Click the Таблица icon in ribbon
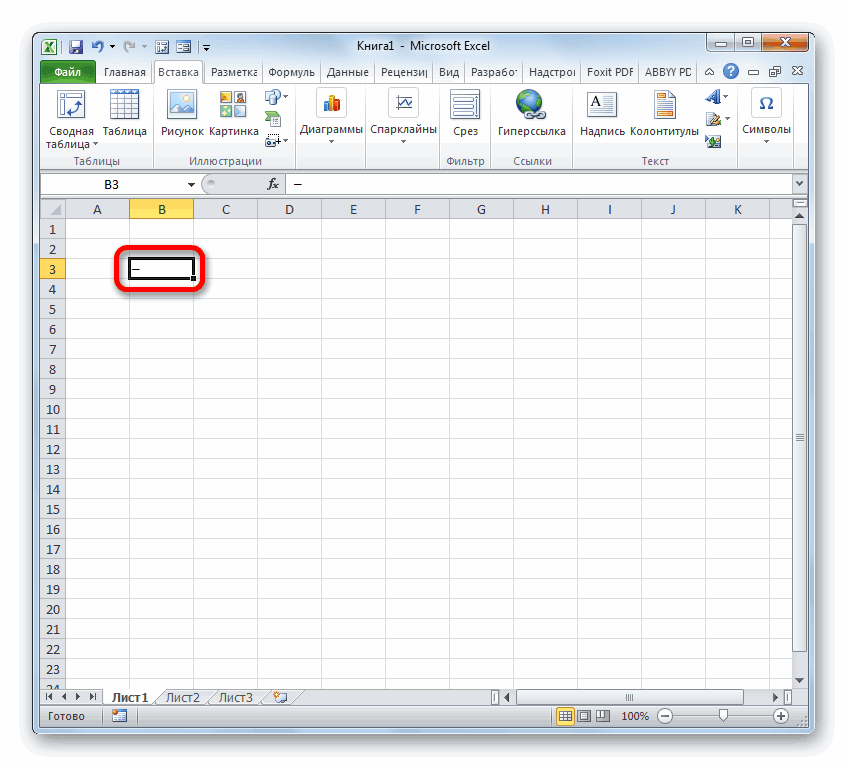 click(x=124, y=105)
